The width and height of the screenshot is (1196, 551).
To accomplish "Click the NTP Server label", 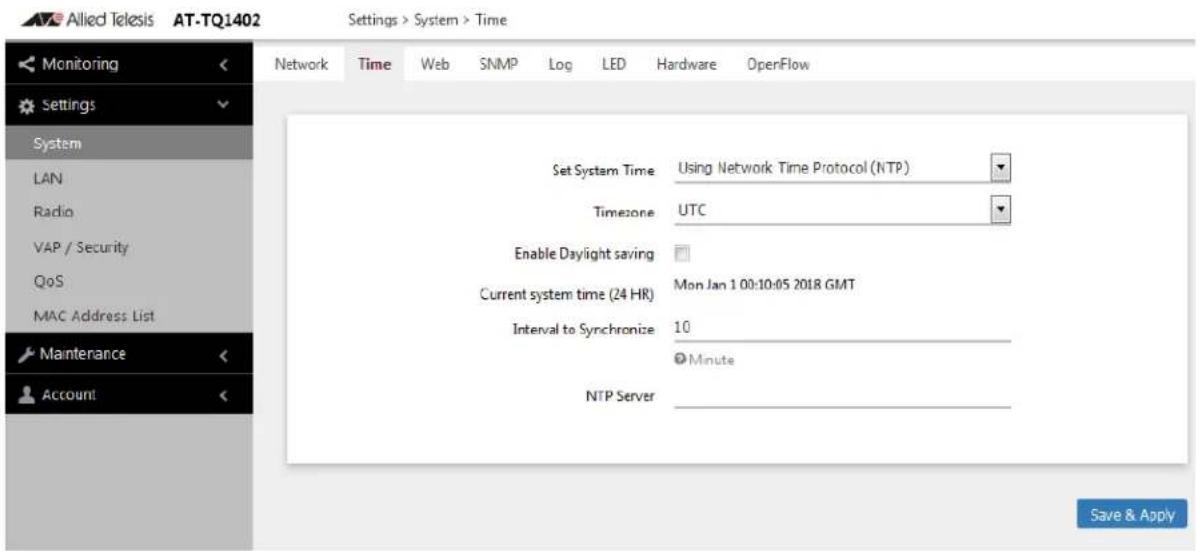I will coord(620,396).
